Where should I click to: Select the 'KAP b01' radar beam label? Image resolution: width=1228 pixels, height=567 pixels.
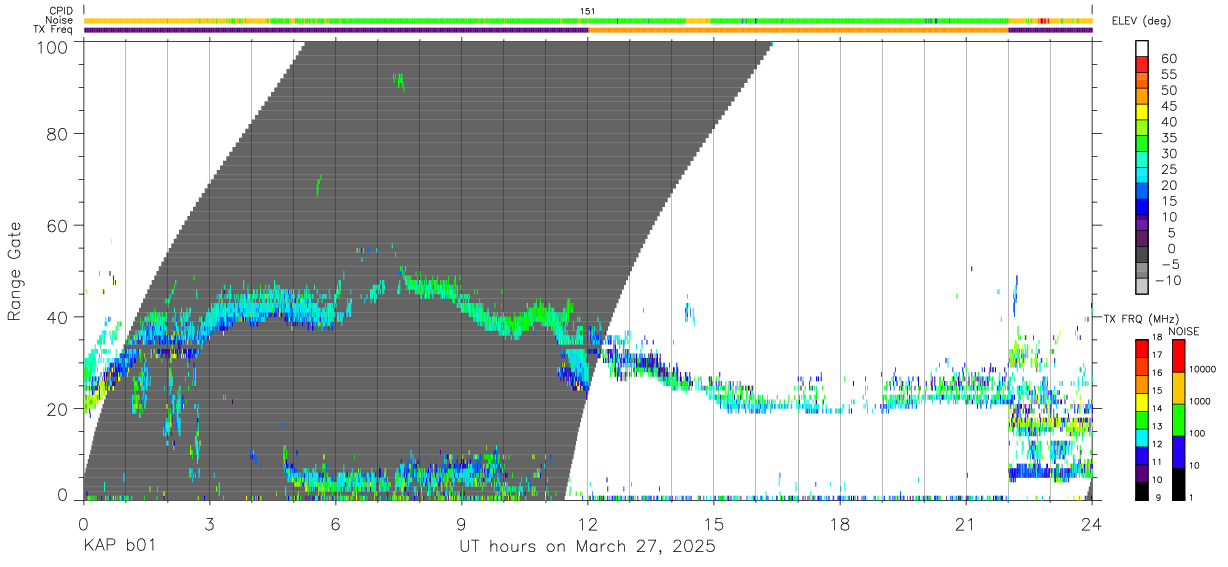tap(119, 547)
